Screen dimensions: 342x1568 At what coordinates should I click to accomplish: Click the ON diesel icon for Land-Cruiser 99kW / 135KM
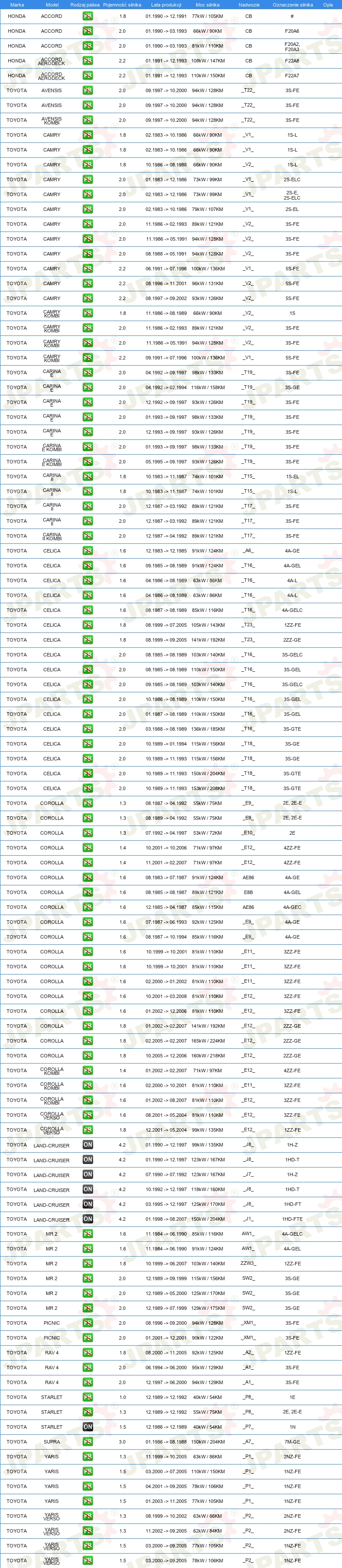coord(88,1145)
